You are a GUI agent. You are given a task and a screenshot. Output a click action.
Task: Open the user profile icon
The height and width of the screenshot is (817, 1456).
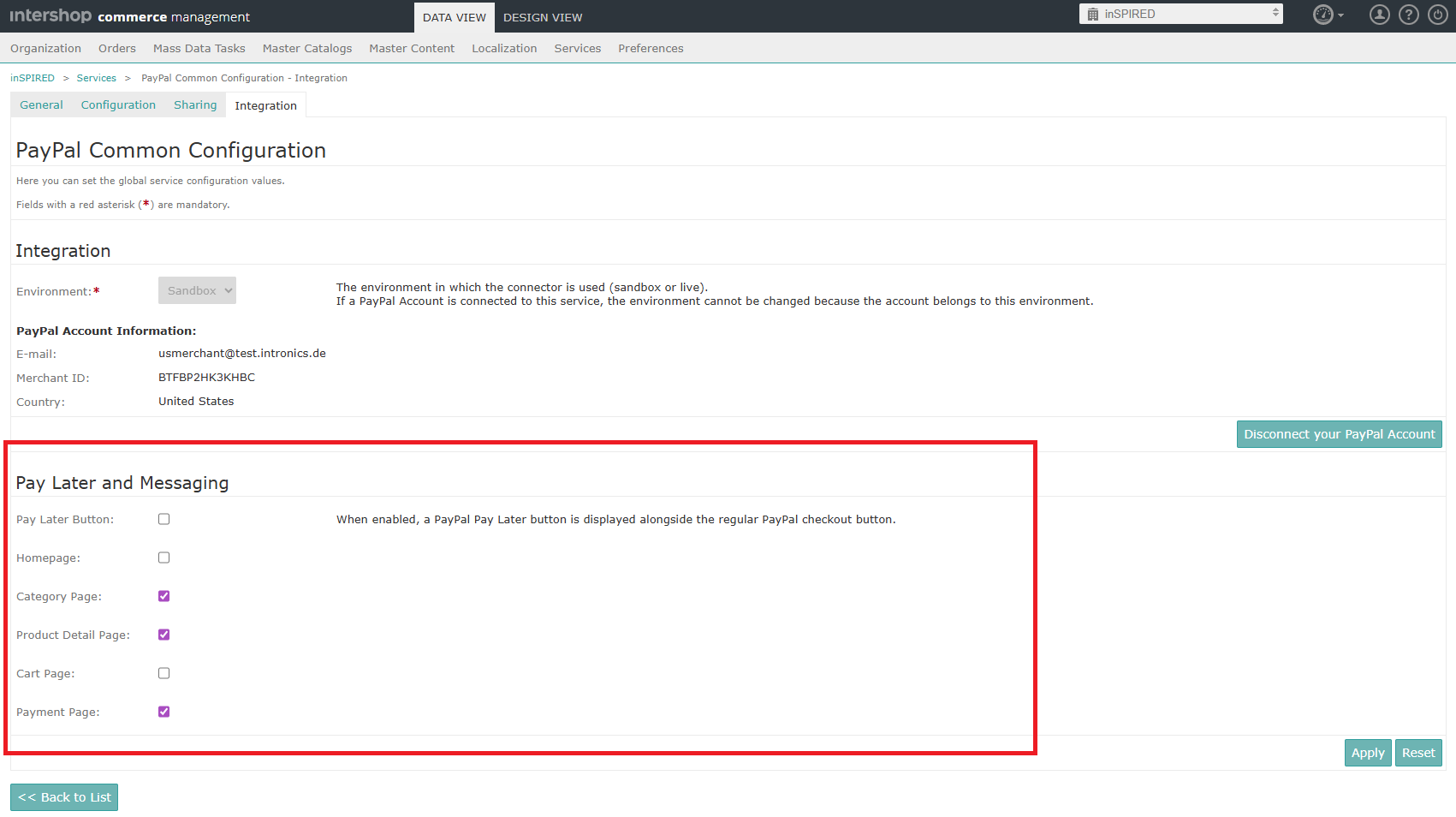click(1380, 15)
